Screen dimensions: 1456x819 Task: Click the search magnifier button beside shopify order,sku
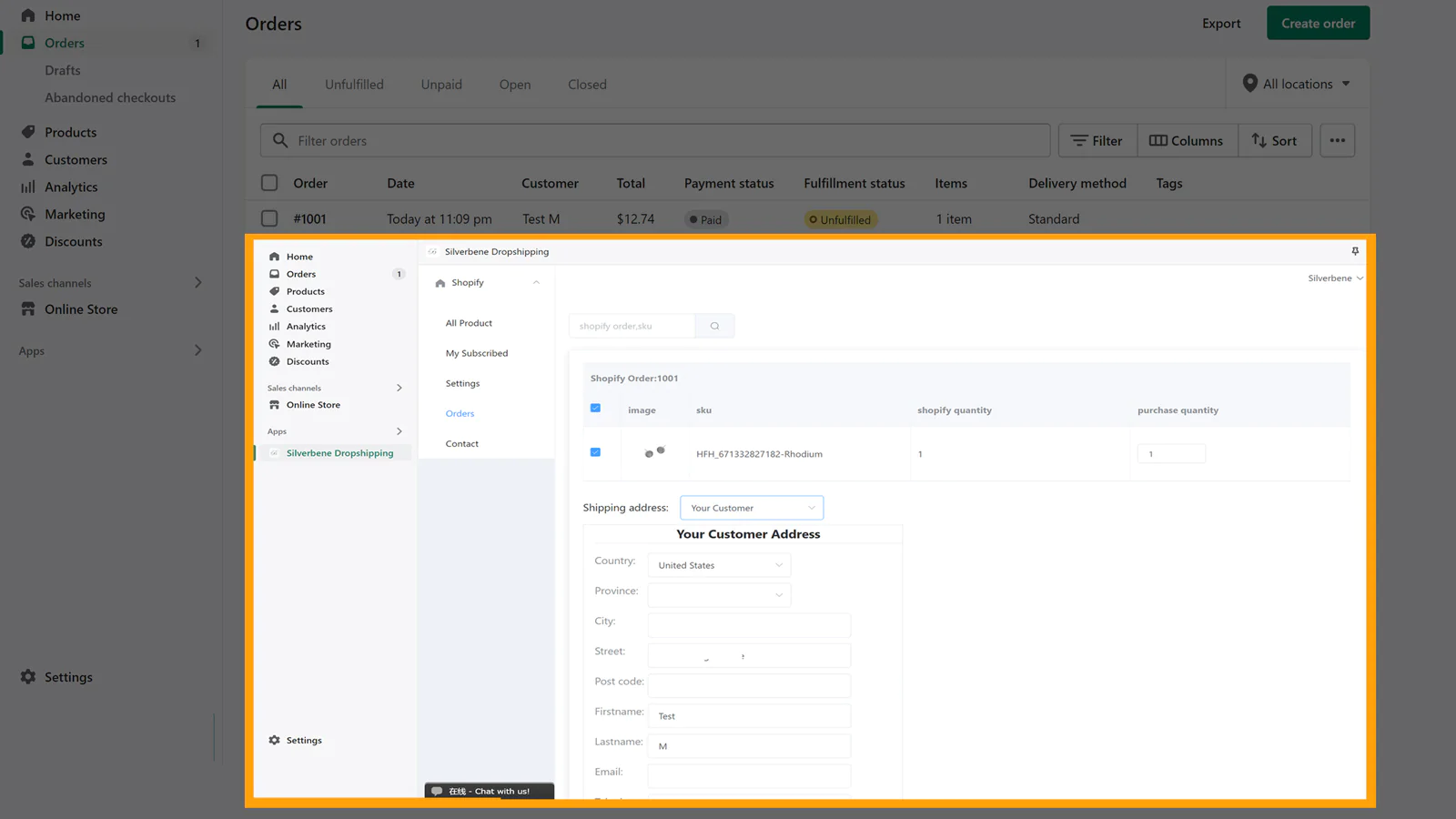[x=714, y=326]
